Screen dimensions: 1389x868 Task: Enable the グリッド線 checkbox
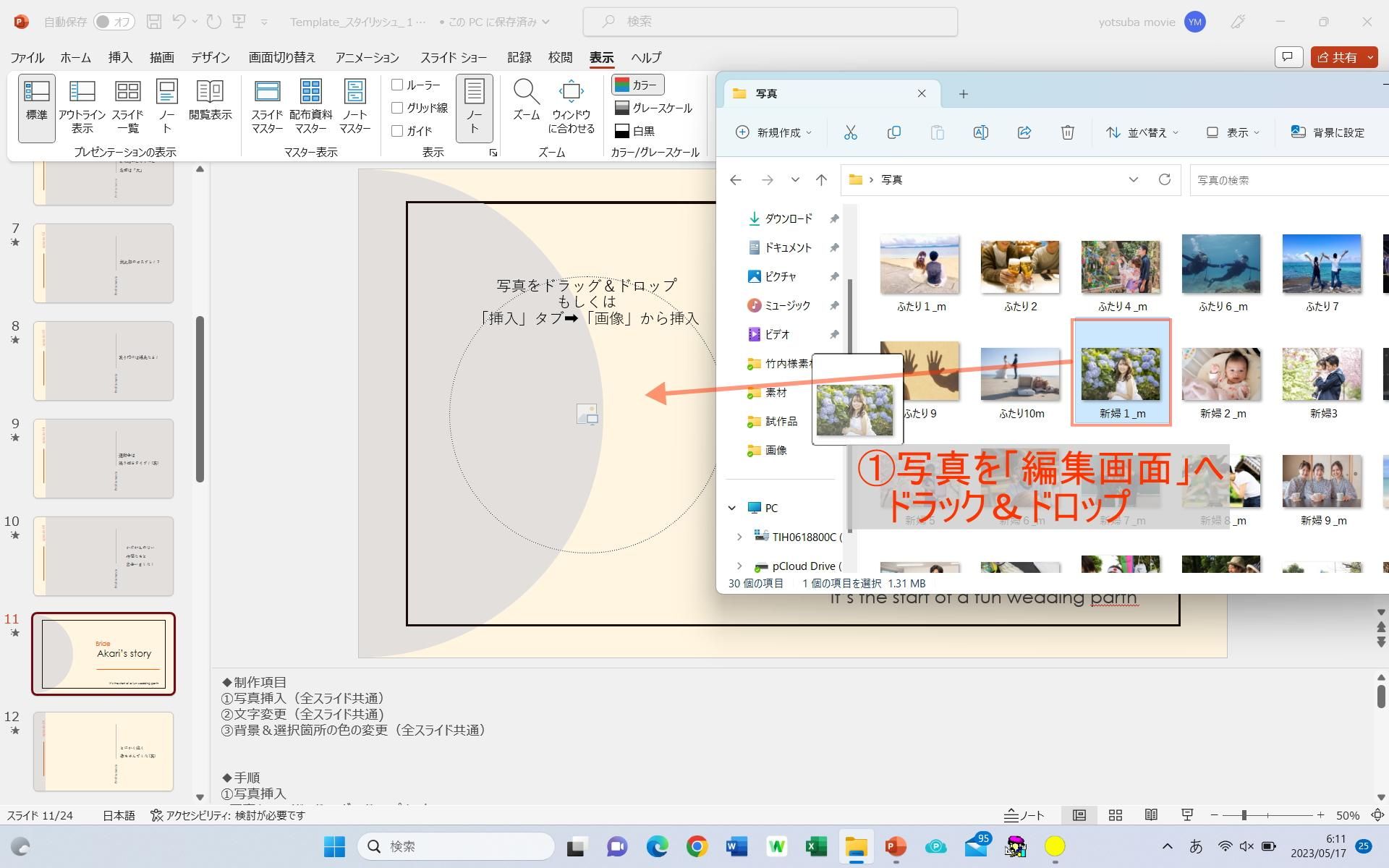click(x=397, y=108)
